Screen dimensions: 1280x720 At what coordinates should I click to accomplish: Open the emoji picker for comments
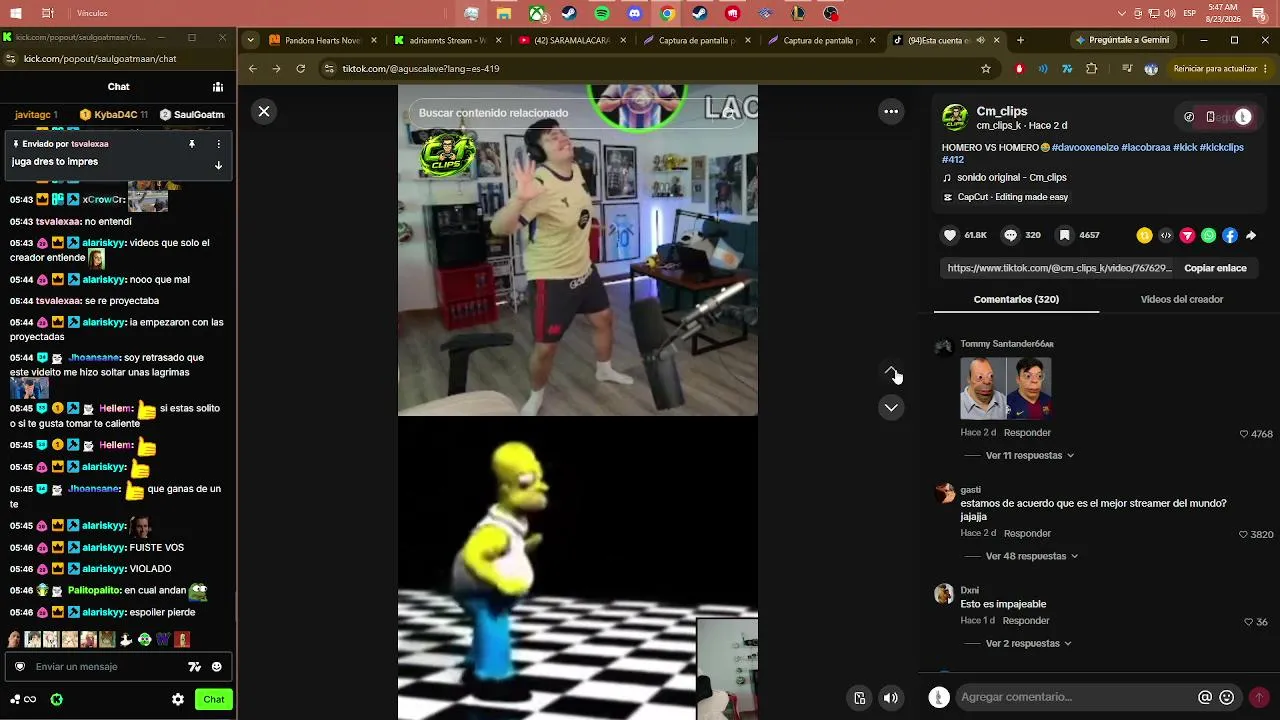tap(1227, 697)
